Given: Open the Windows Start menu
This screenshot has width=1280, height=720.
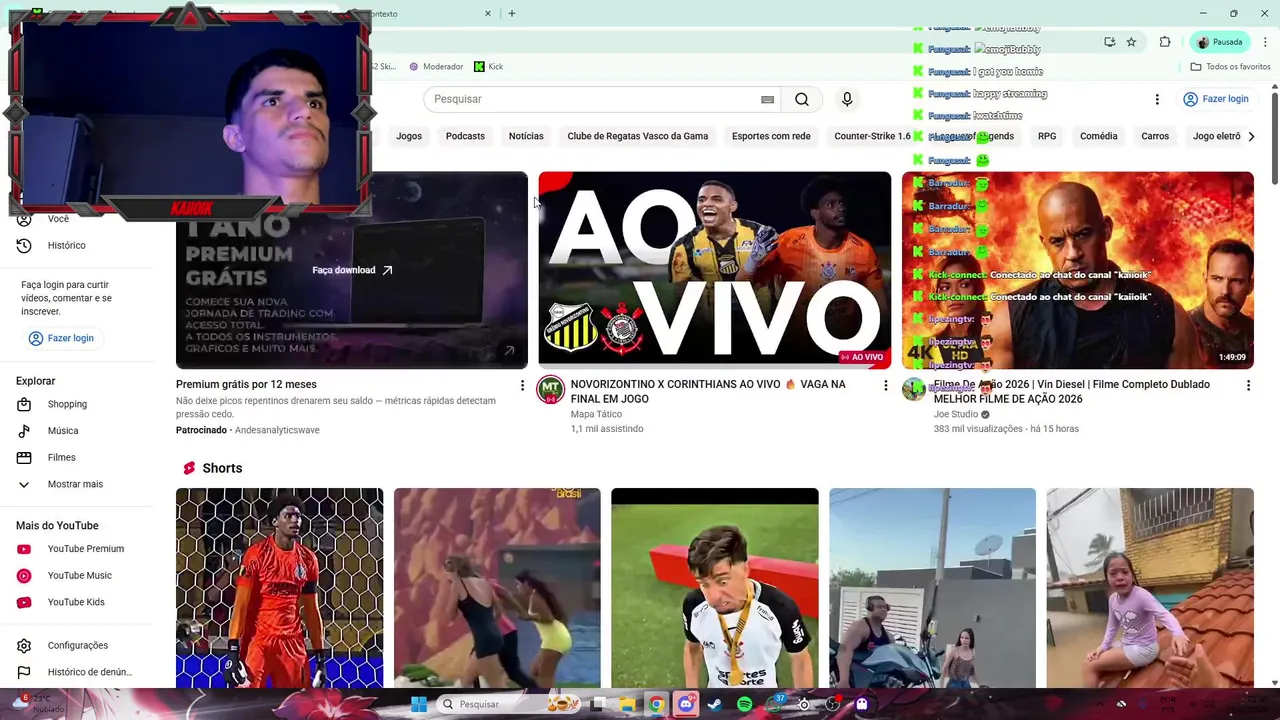Looking at the screenshot, I should pos(419,704).
